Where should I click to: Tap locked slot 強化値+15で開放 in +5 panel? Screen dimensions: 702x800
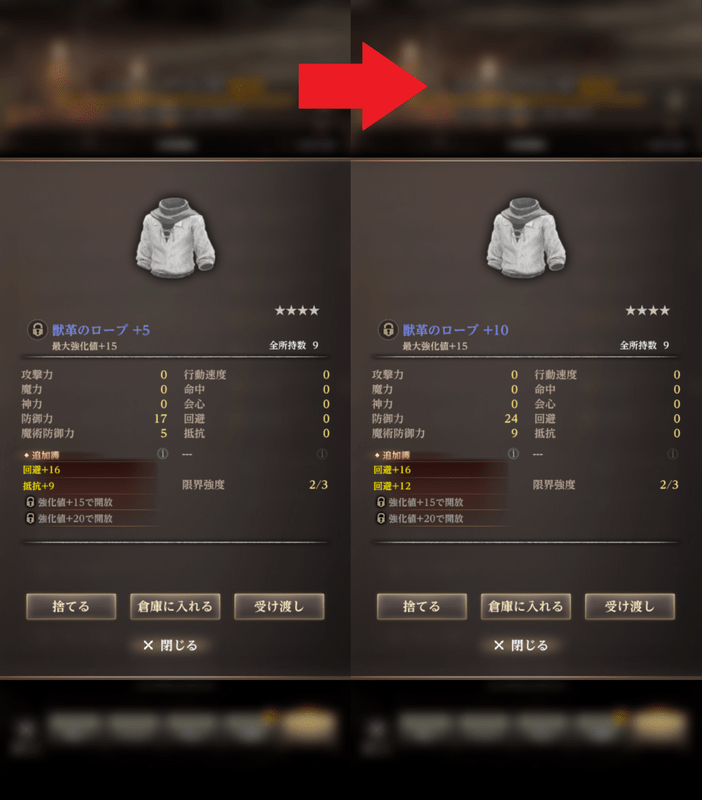[90, 502]
